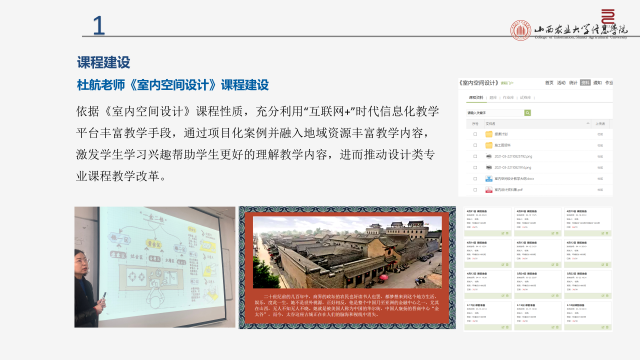Select the checkbox of the second PNG file
The height and width of the screenshot is (360, 640).
click(x=475, y=167)
